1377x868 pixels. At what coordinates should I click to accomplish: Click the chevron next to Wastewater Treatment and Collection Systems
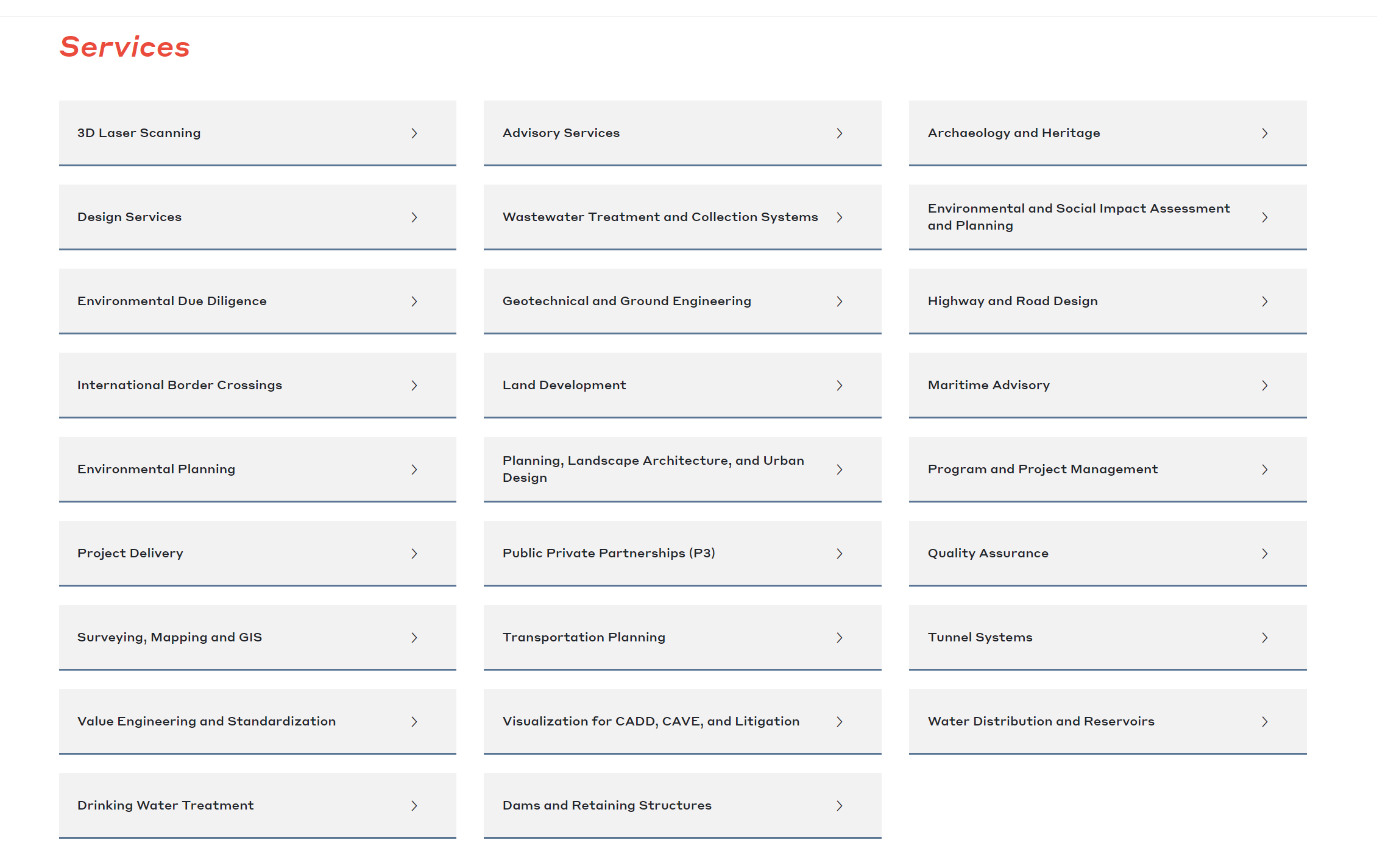click(840, 217)
